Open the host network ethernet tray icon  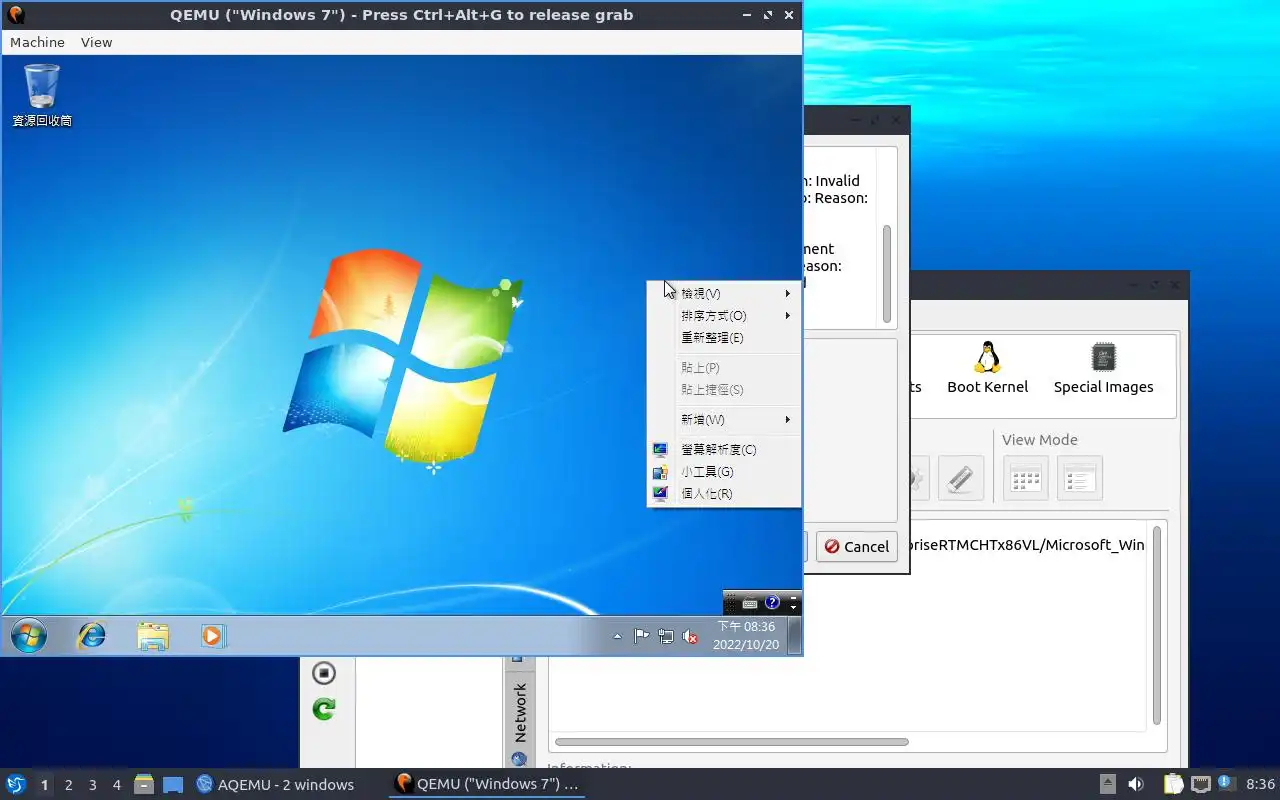[x=1201, y=784]
